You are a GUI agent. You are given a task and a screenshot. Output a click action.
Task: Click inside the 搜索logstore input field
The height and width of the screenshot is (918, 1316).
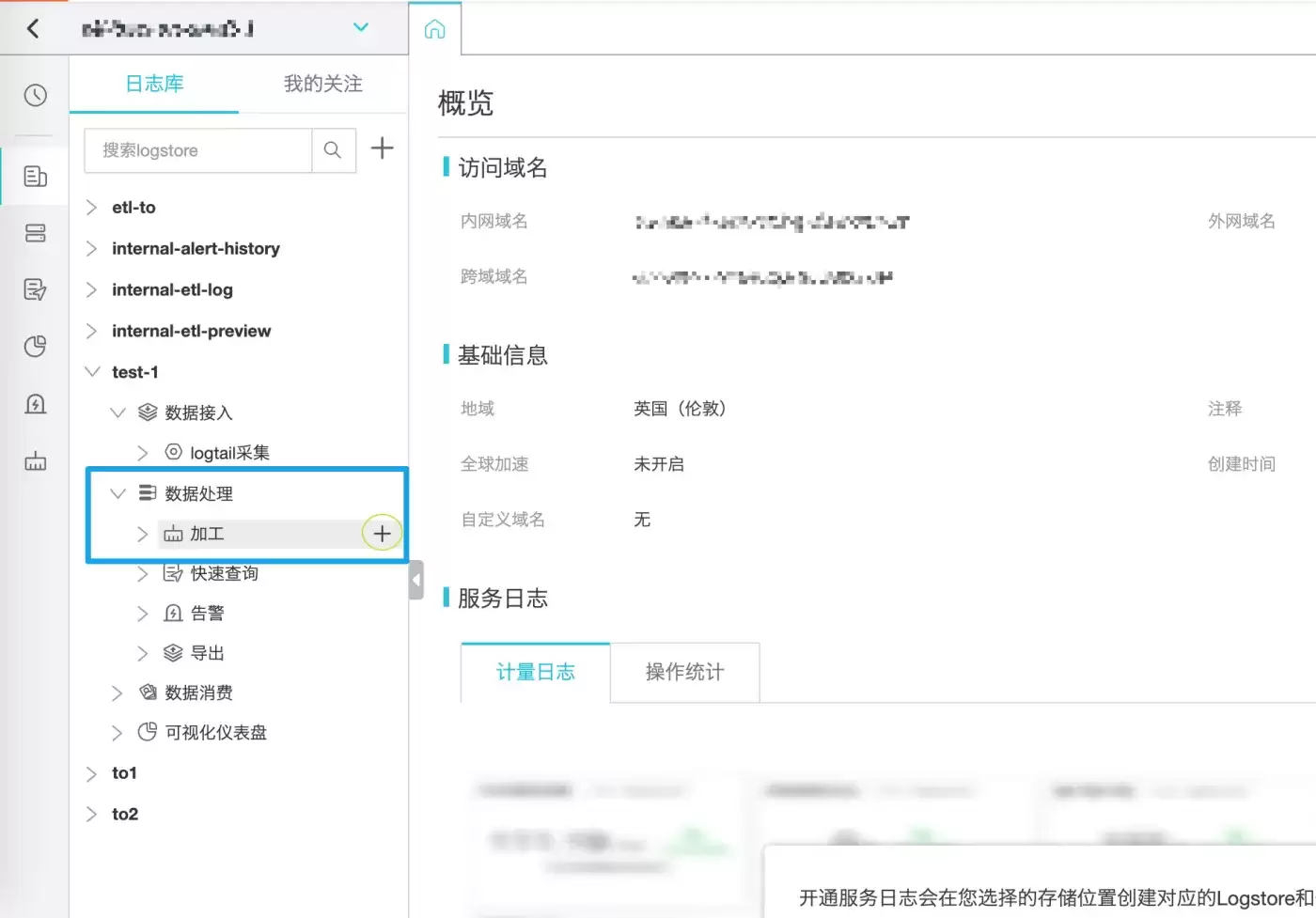(x=198, y=150)
